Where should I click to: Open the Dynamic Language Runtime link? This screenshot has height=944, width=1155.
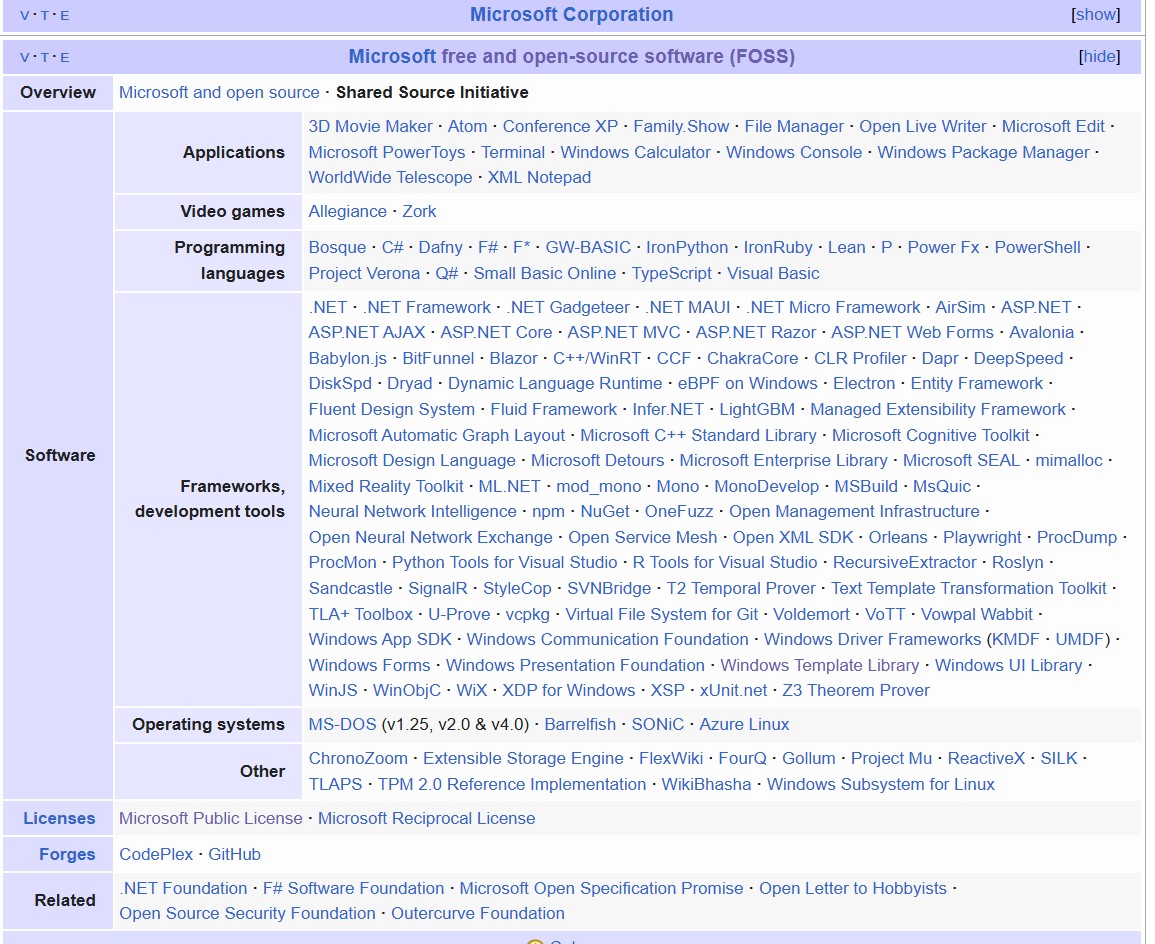click(555, 384)
